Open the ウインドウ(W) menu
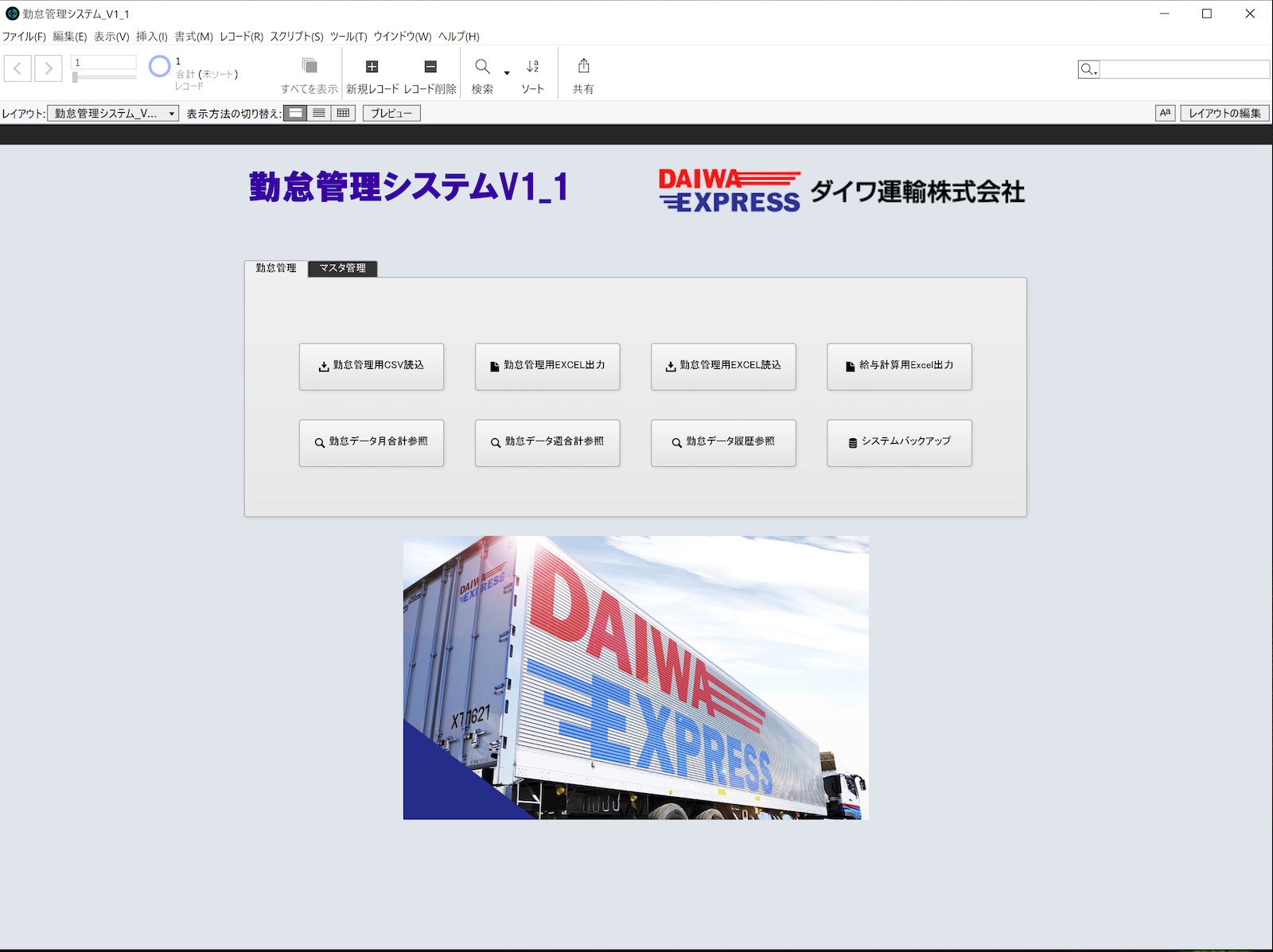1273x952 pixels. tap(403, 37)
